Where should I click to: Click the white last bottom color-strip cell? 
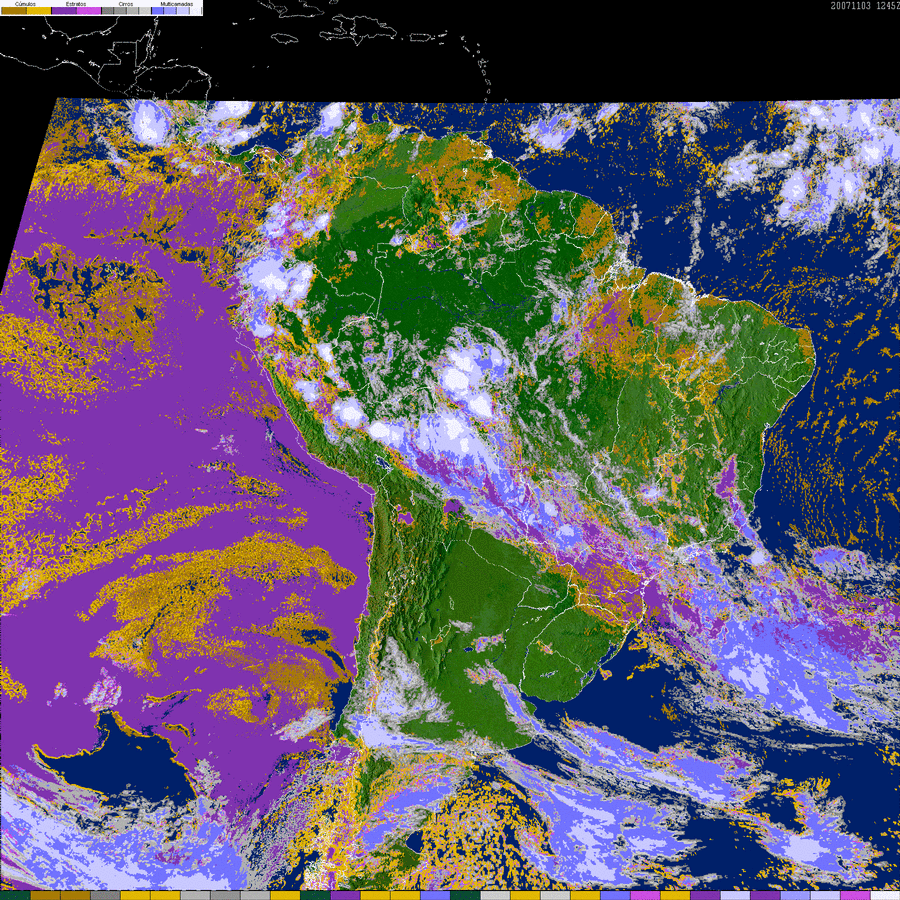[x=885, y=895]
